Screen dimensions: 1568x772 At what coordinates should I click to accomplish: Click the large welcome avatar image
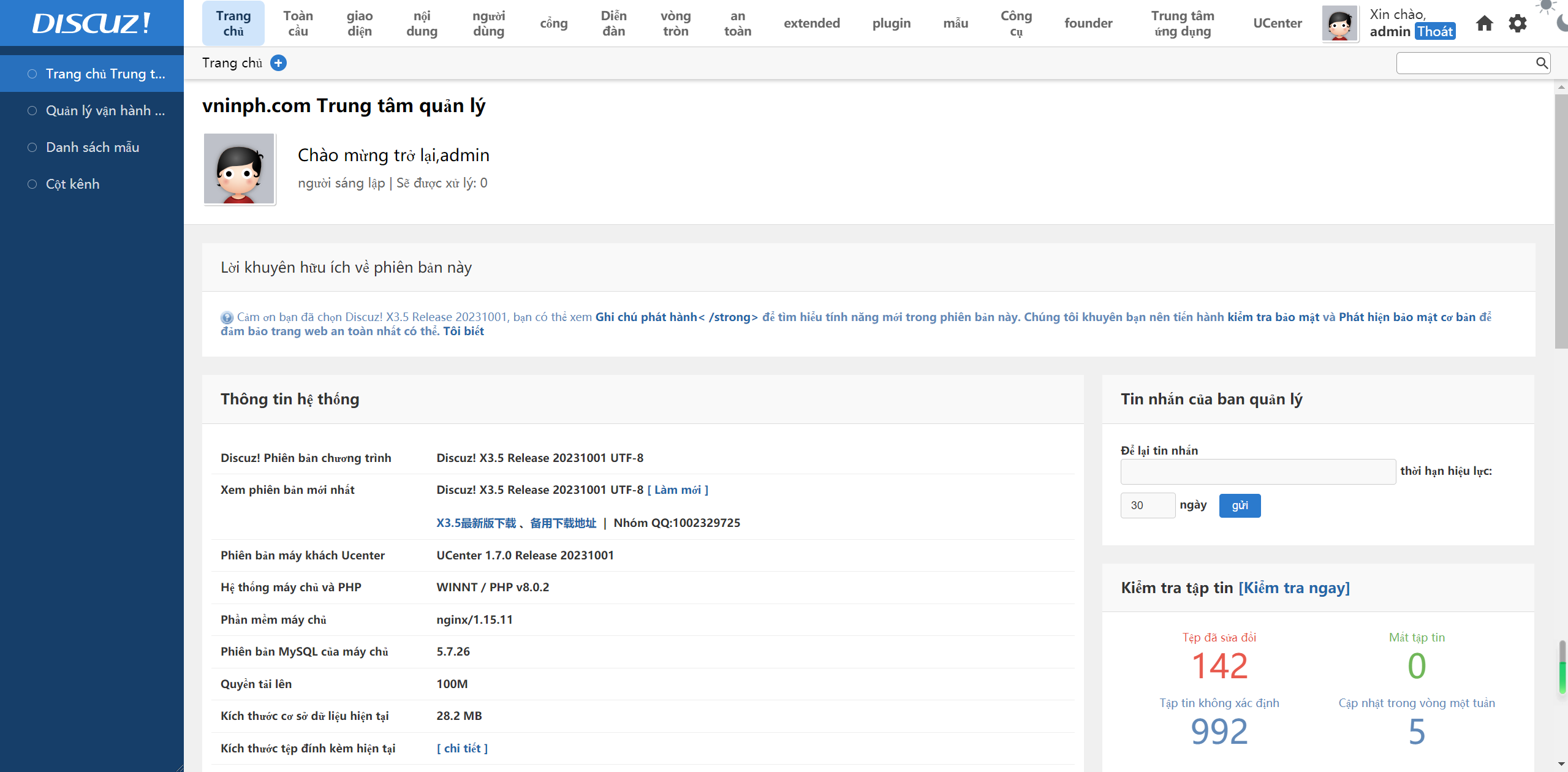pos(239,168)
